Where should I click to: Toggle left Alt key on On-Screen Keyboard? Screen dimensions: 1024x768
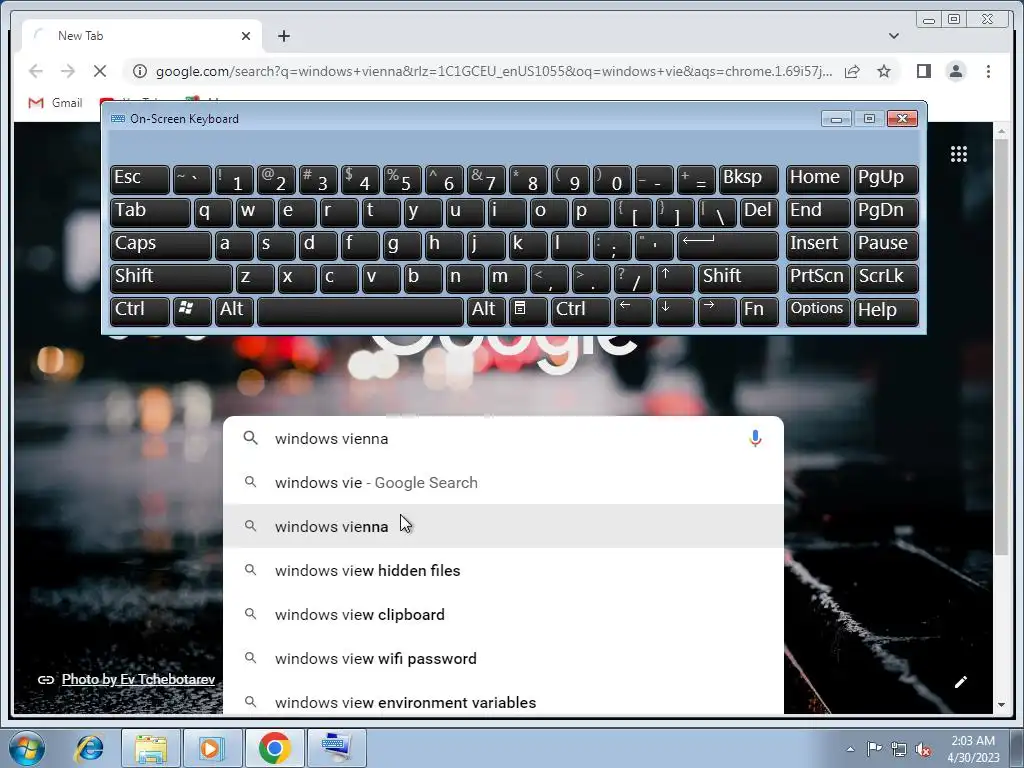click(234, 311)
